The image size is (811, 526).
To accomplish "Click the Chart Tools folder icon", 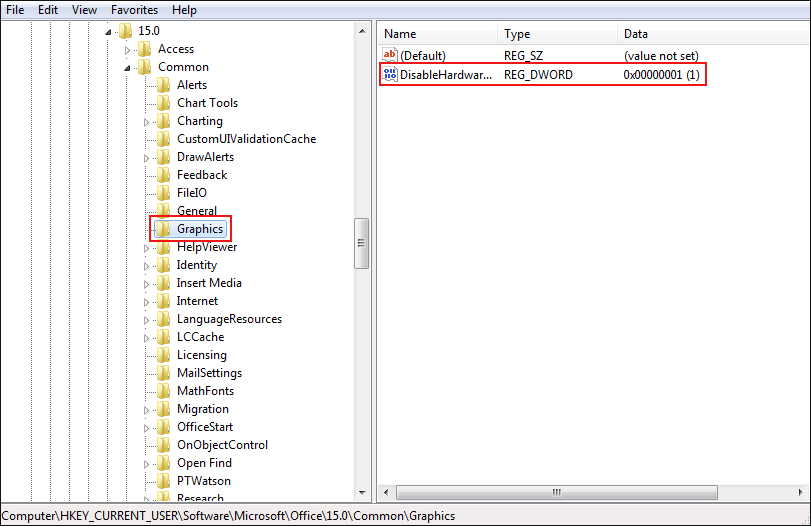I will pyautogui.click(x=163, y=103).
